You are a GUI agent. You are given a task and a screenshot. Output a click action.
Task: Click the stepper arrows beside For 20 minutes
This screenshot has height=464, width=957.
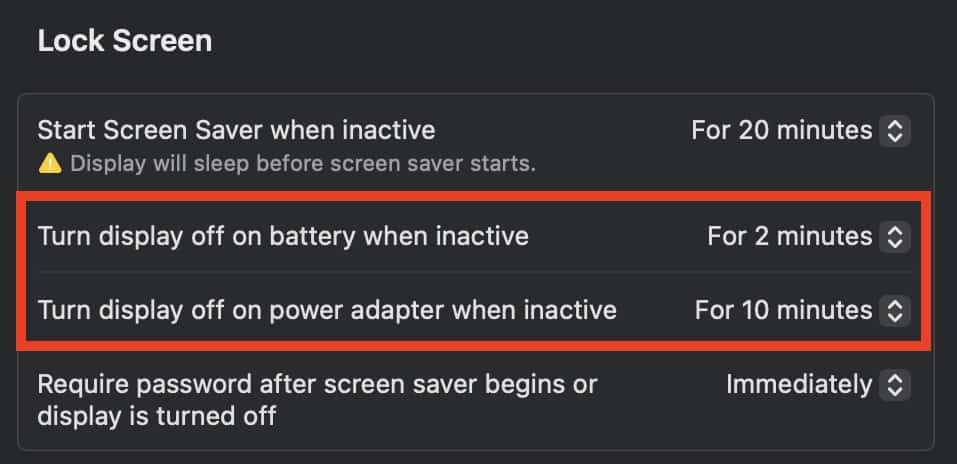pyautogui.click(x=896, y=130)
